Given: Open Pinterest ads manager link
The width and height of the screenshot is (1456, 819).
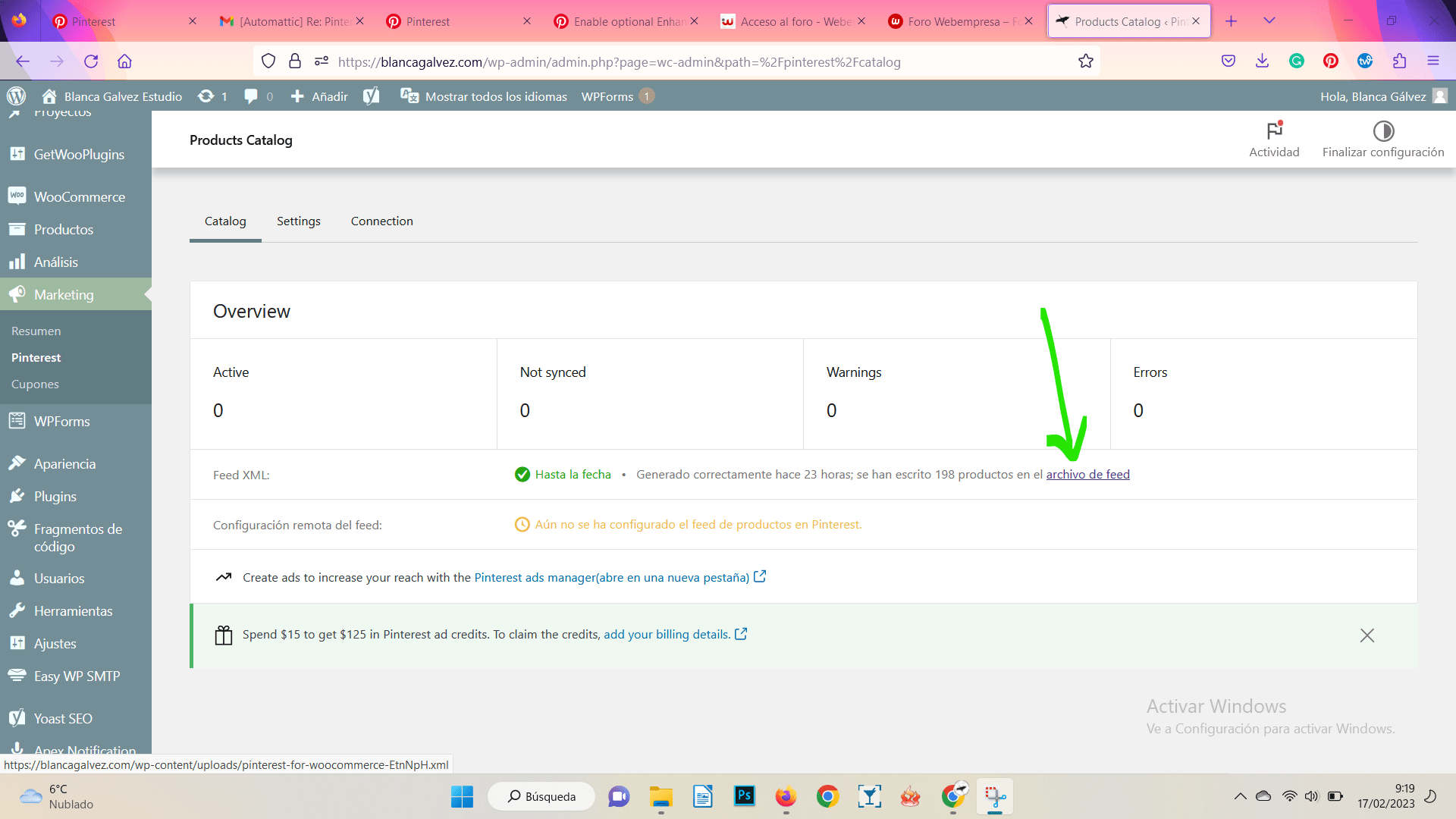Looking at the screenshot, I should (x=620, y=578).
